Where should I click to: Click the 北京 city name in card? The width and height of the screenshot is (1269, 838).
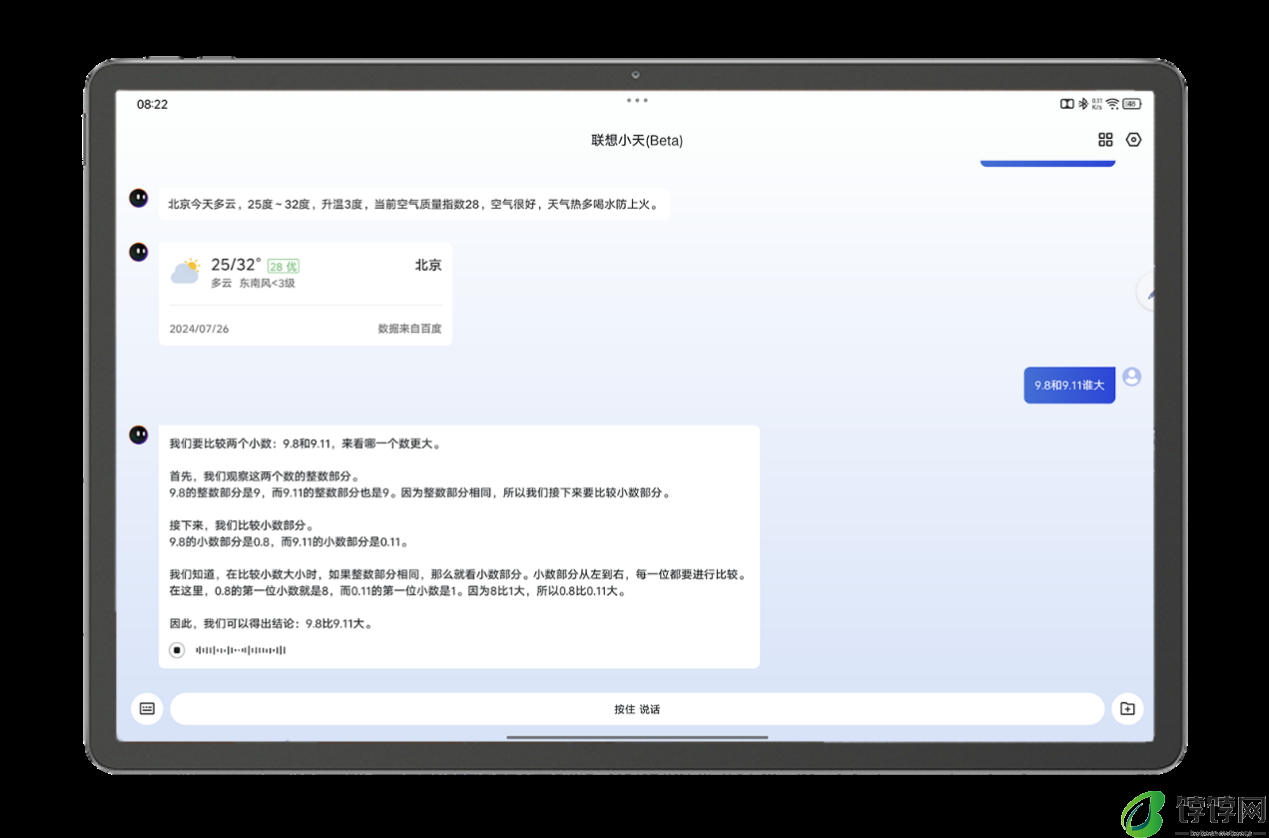point(428,265)
